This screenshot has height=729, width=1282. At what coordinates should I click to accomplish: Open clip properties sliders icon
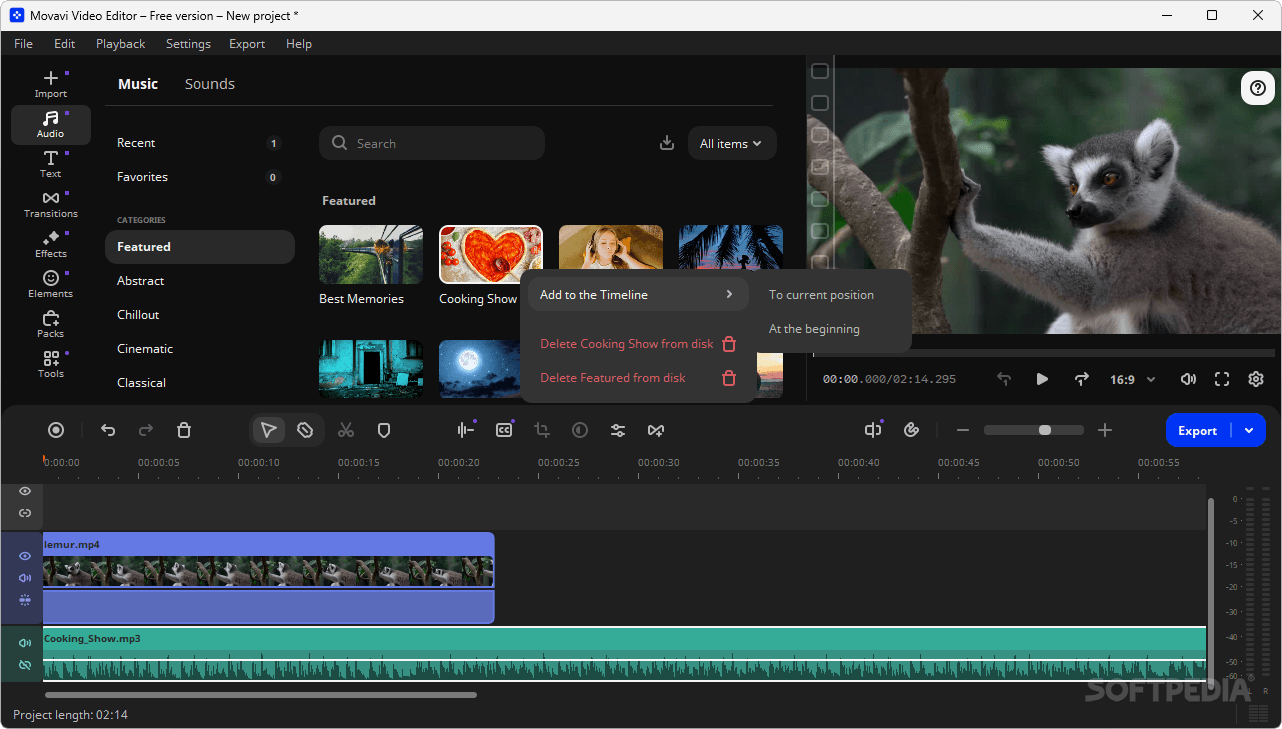618,430
